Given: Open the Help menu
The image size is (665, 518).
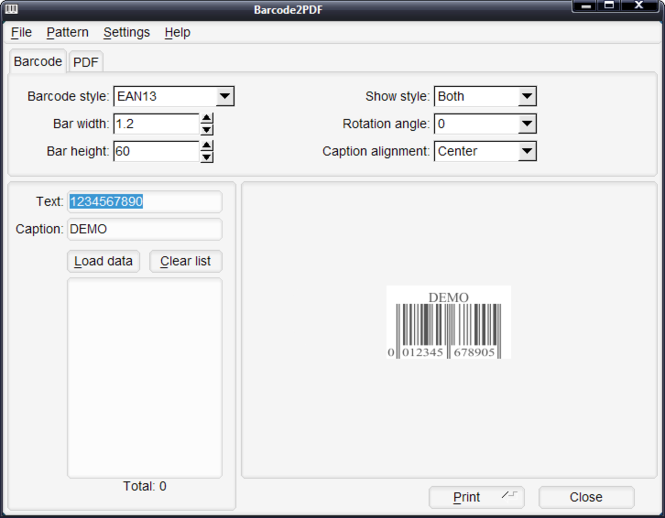Looking at the screenshot, I should (x=177, y=32).
